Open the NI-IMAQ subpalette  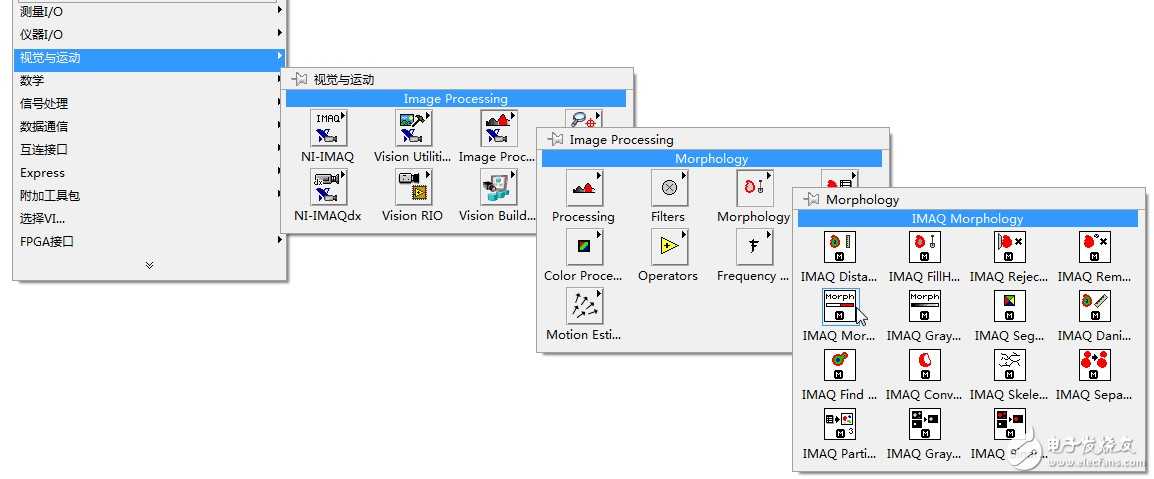(x=328, y=129)
